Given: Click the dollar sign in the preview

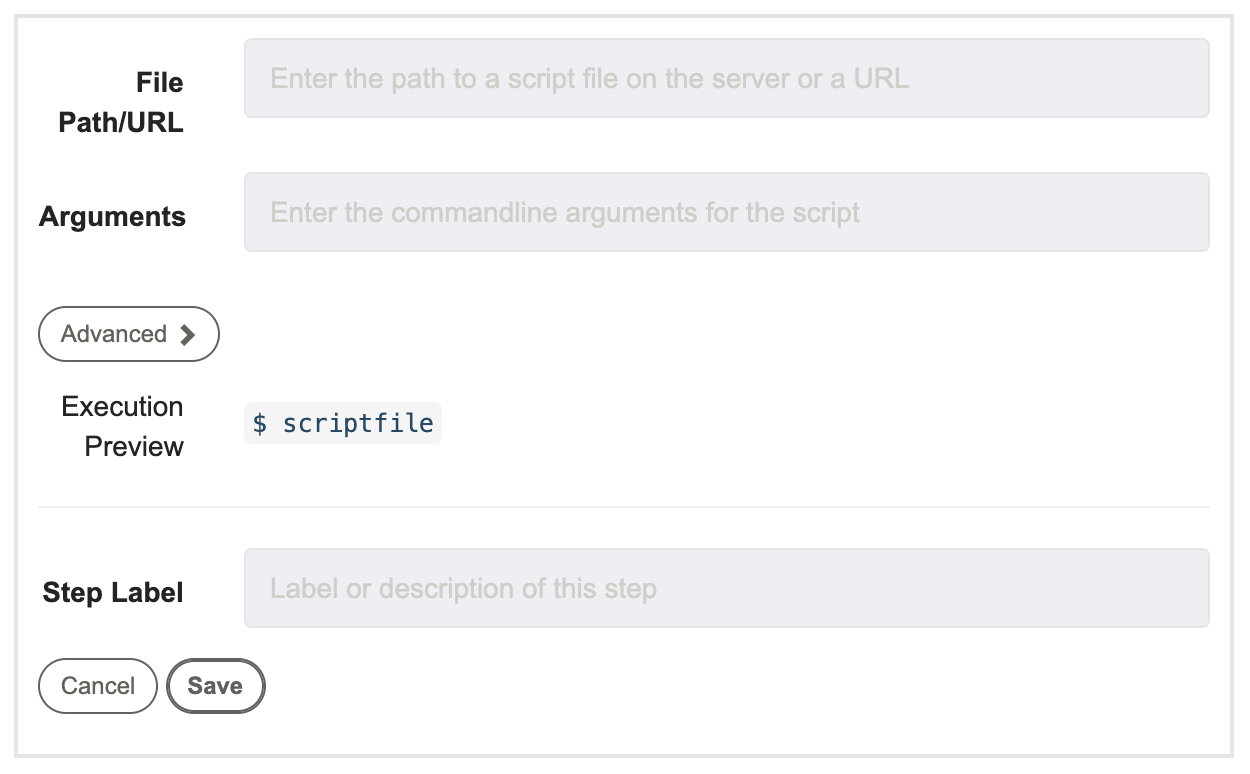Looking at the screenshot, I should (x=260, y=424).
